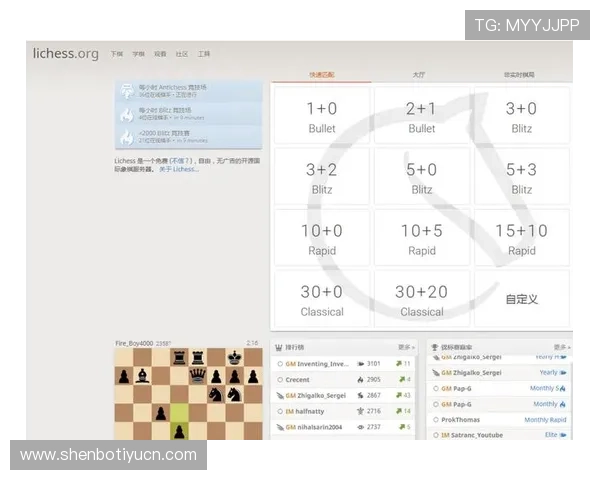Start a 3+0 Blitz game
This screenshot has width=600, height=480.
click(522, 116)
